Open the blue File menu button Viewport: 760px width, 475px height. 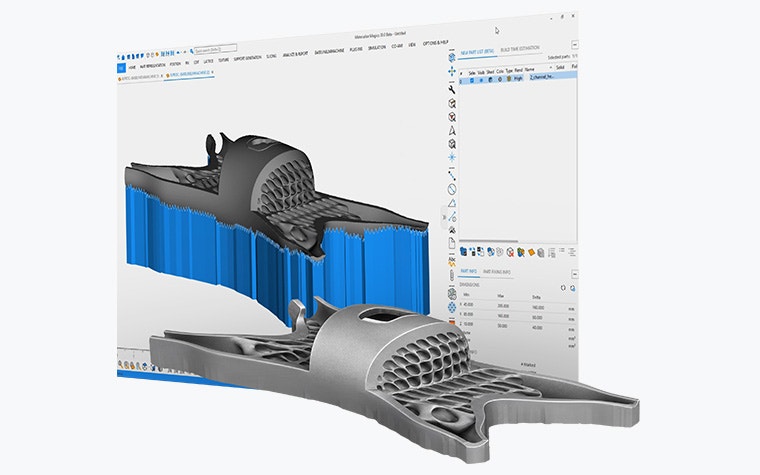122,68
